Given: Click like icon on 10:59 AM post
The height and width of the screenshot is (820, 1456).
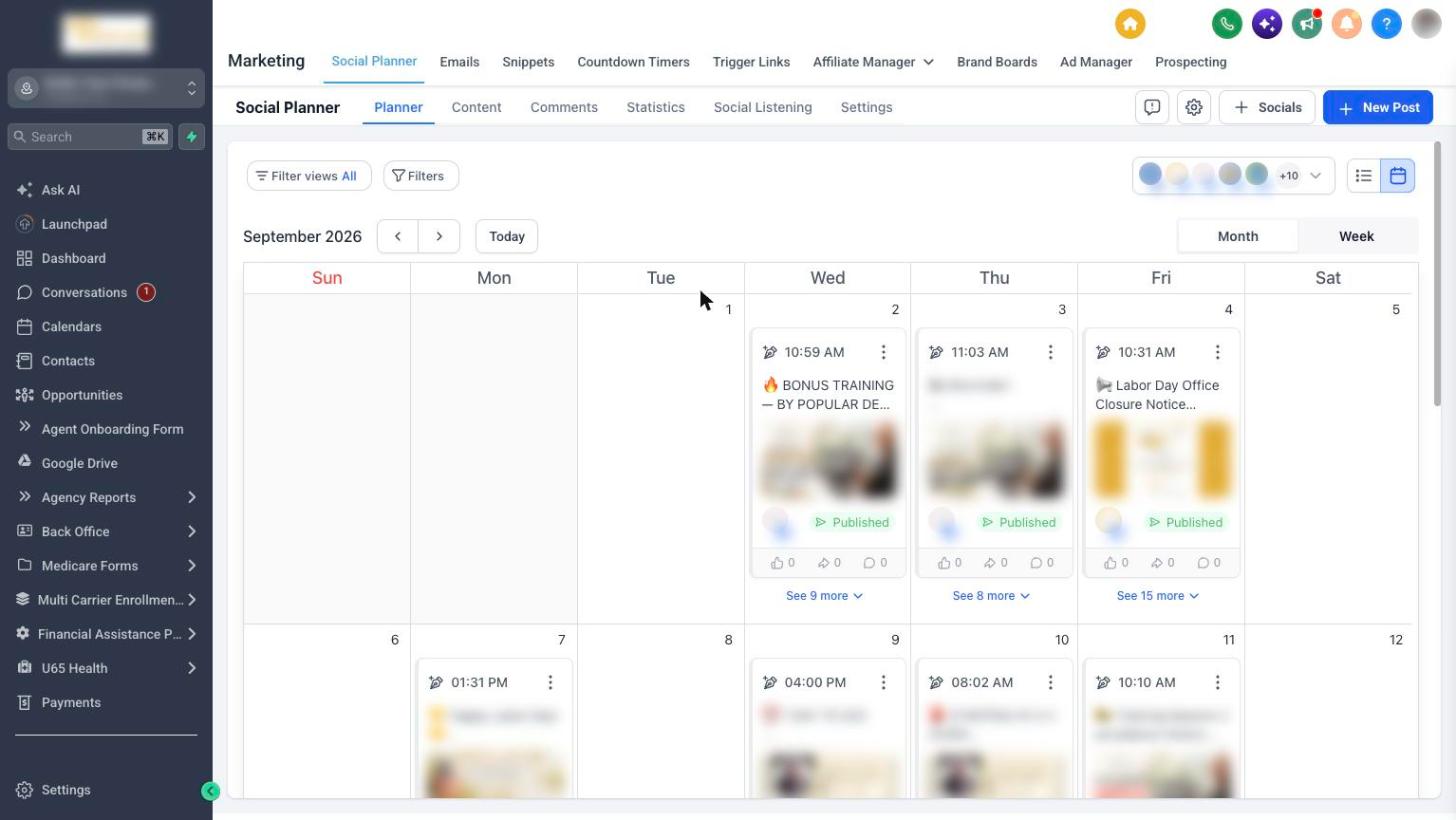Looking at the screenshot, I should (x=777, y=563).
